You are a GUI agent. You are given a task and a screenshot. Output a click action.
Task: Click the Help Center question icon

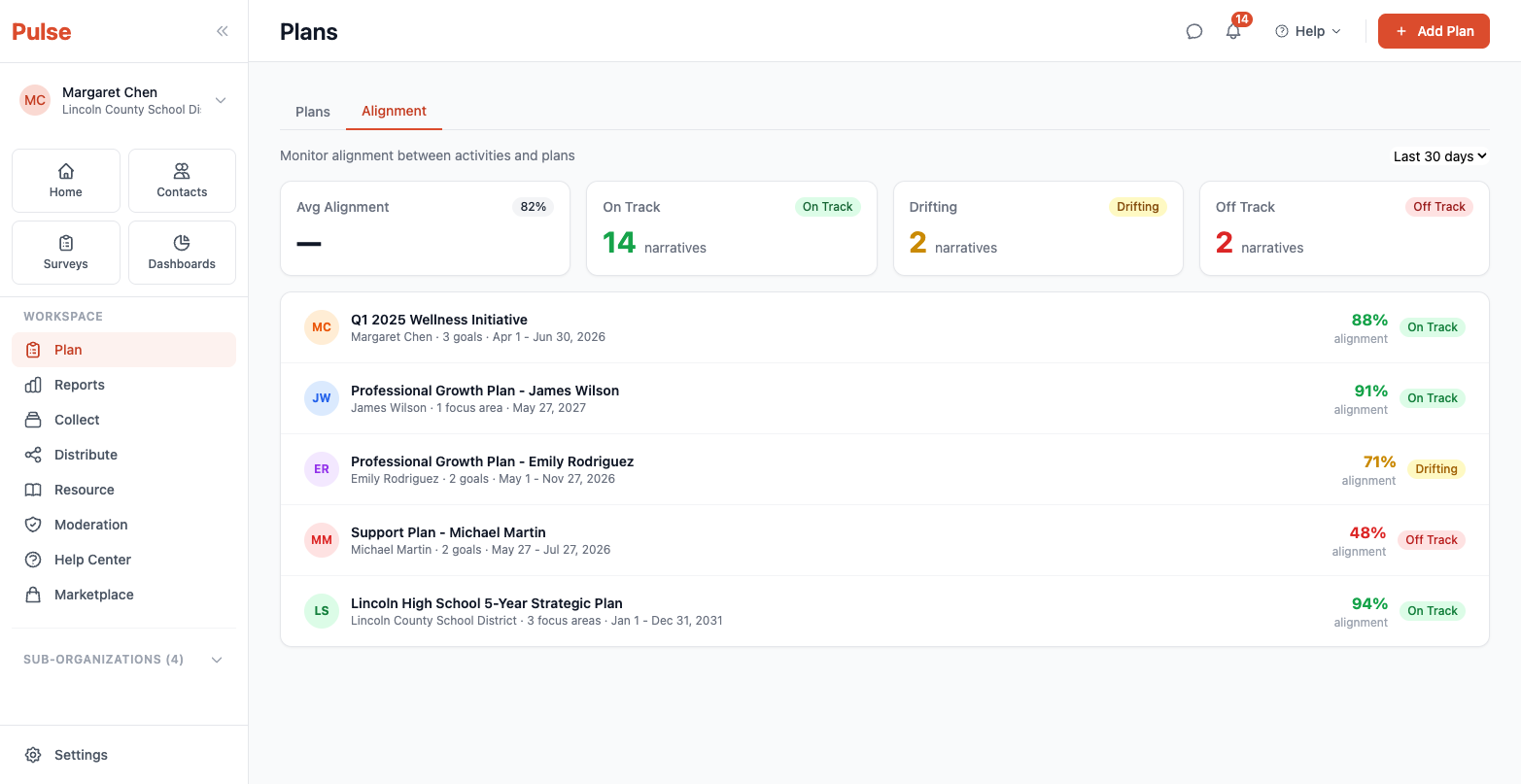(33, 560)
